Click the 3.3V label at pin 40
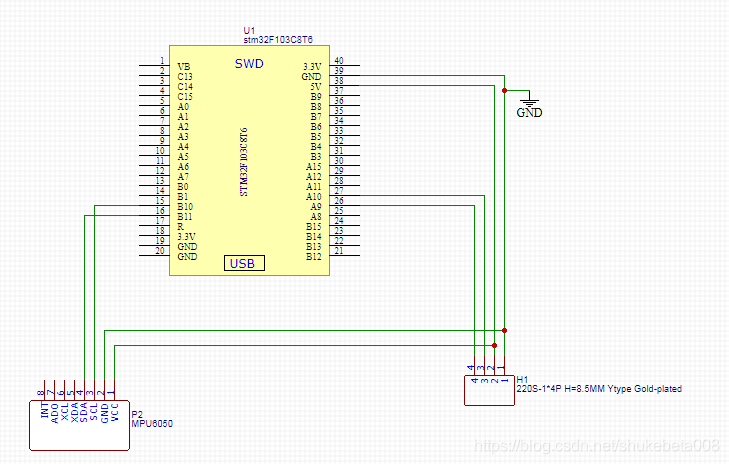The height and width of the screenshot is (464, 729). coord(312,66)
